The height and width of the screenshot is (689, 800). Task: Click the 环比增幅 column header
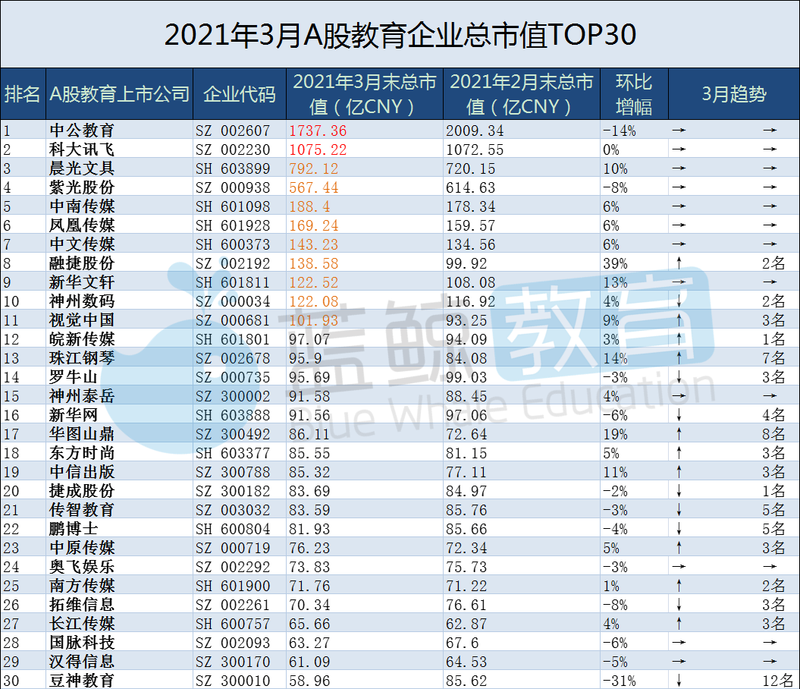coord(634,94)
